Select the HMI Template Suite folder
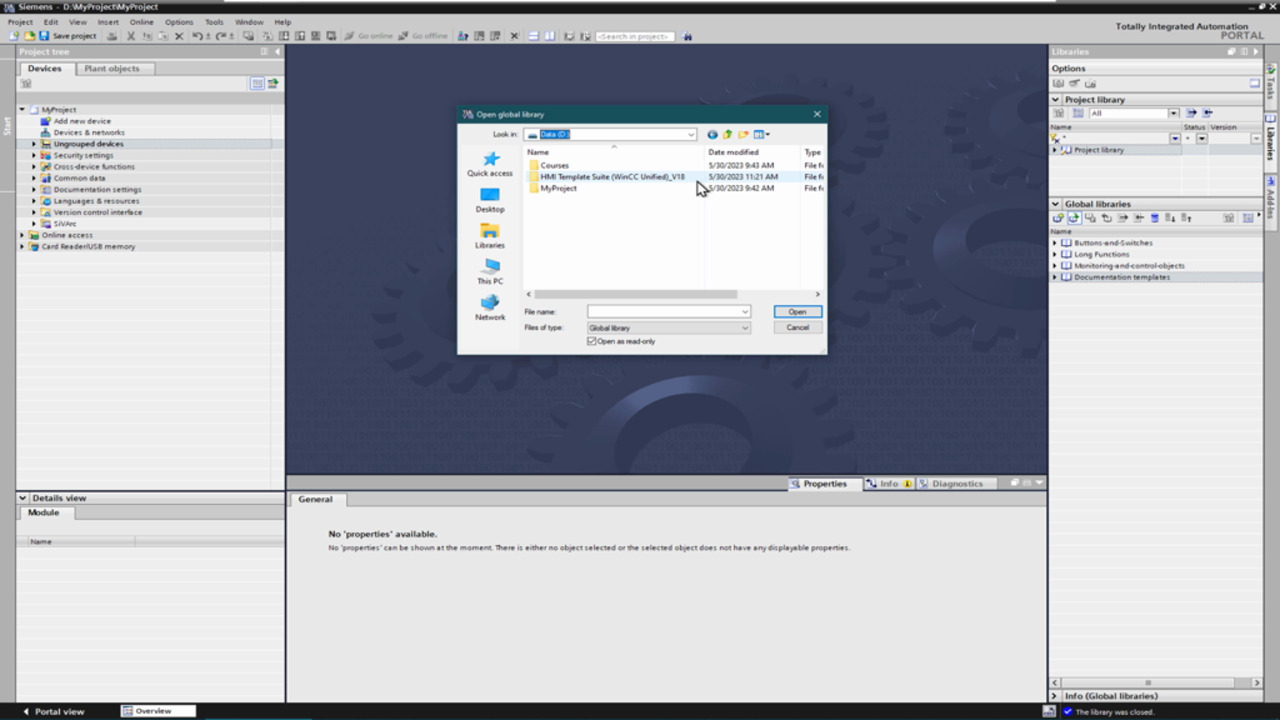1280x720 pixels. point(612,177)
